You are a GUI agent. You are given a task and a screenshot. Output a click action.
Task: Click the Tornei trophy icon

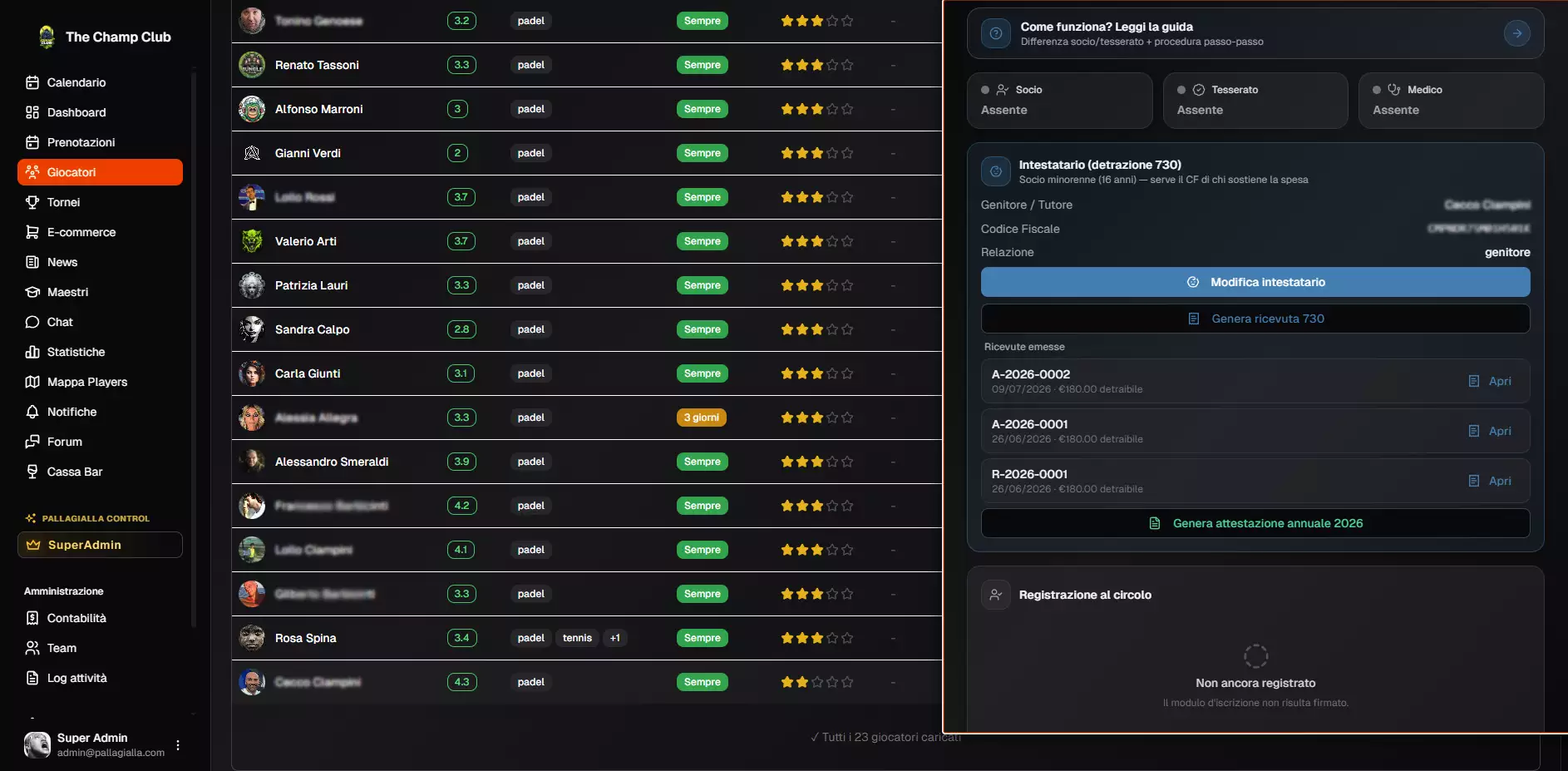(32, 202)
